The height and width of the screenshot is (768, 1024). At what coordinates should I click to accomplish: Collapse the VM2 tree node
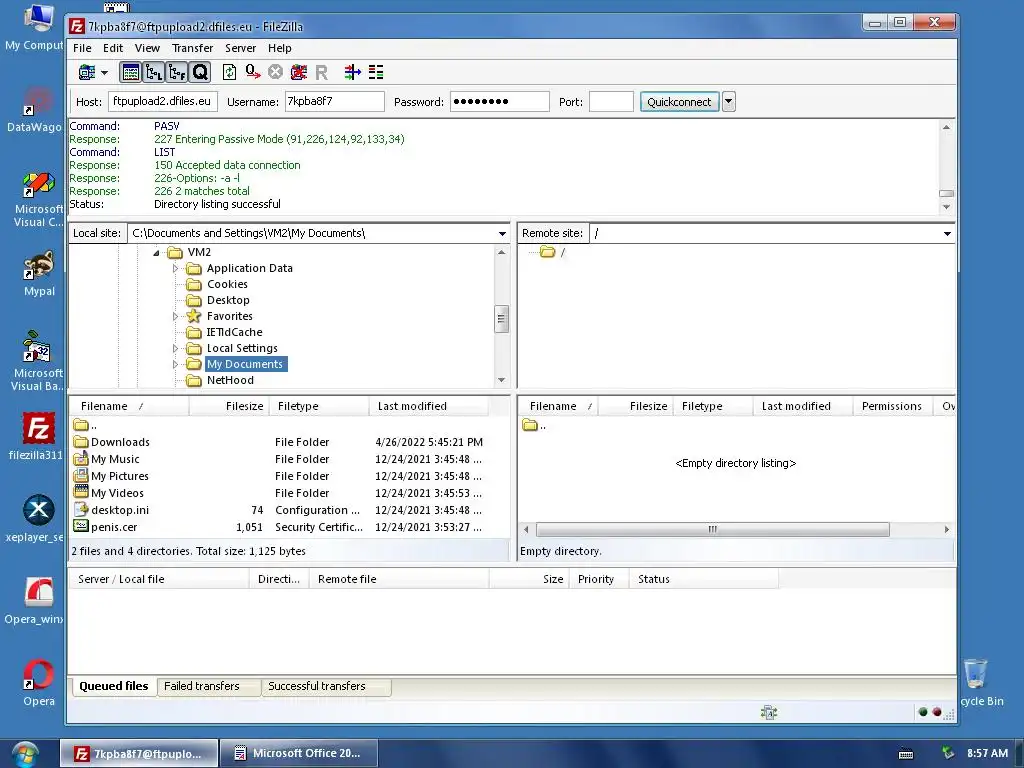(156, 253)
